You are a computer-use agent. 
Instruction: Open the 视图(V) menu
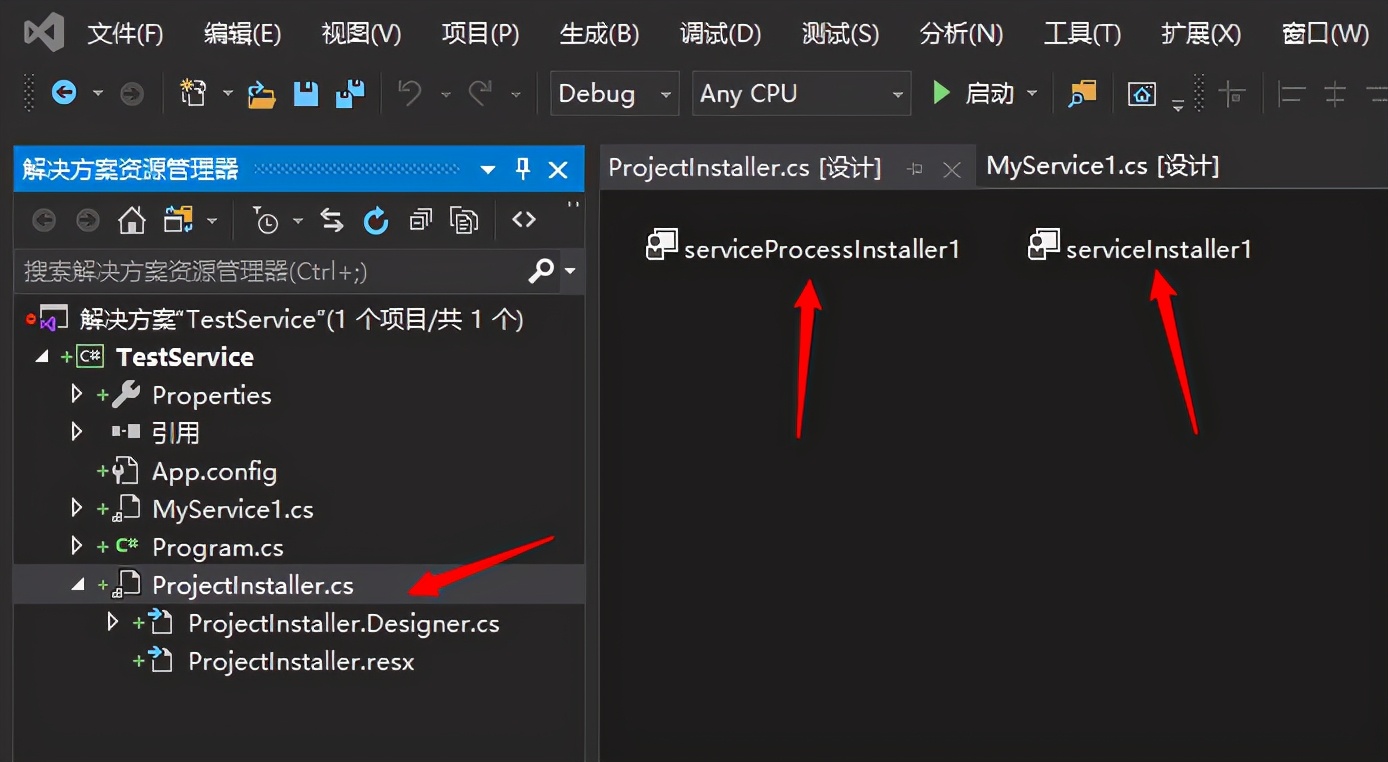pyautogui.click(x=361, y=34)
